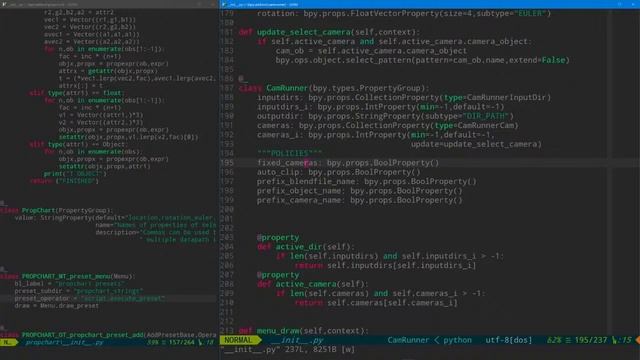Click the """POLICIES""" docstring line

click(289, 153)
